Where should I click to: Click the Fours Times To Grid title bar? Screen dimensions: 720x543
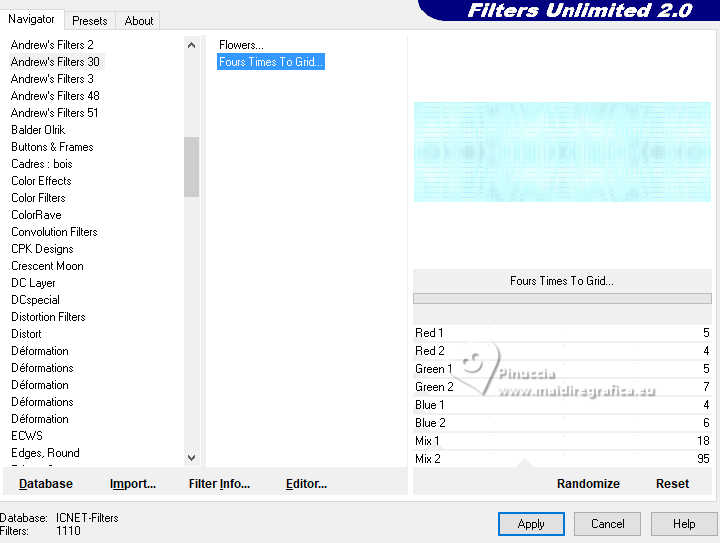coord(562,280)
